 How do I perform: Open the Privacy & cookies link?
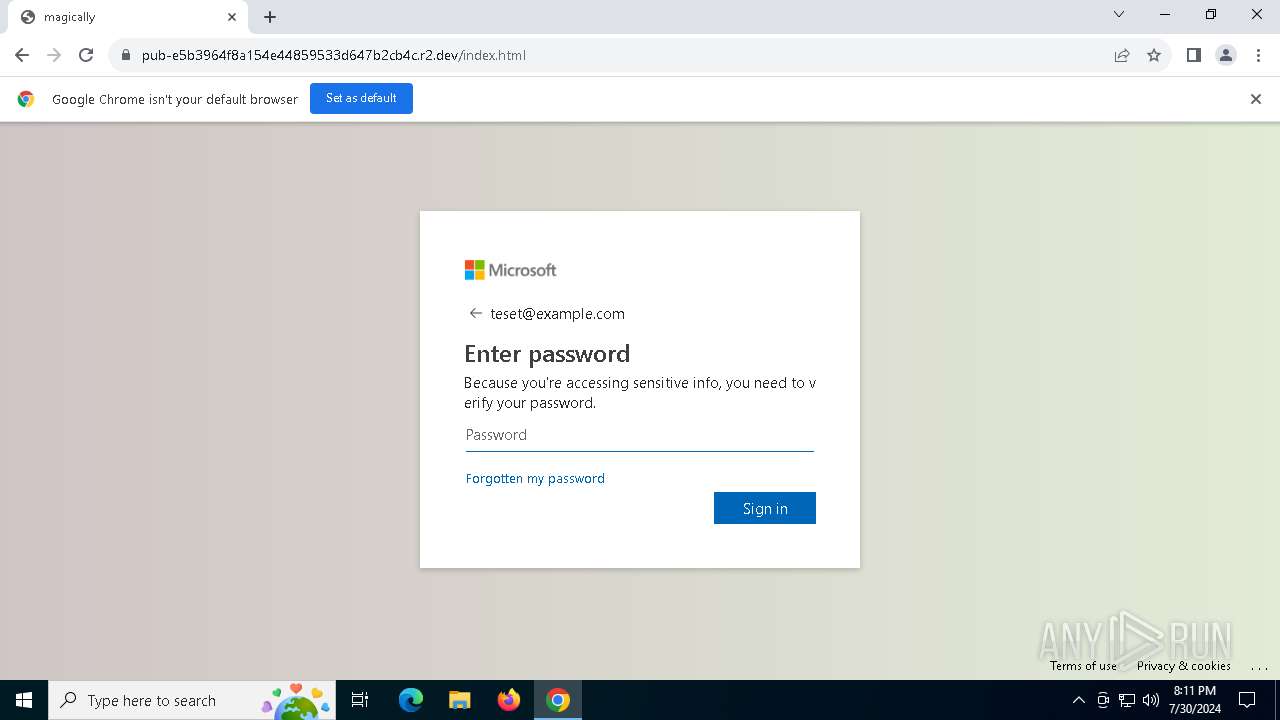click(1184, 666)
